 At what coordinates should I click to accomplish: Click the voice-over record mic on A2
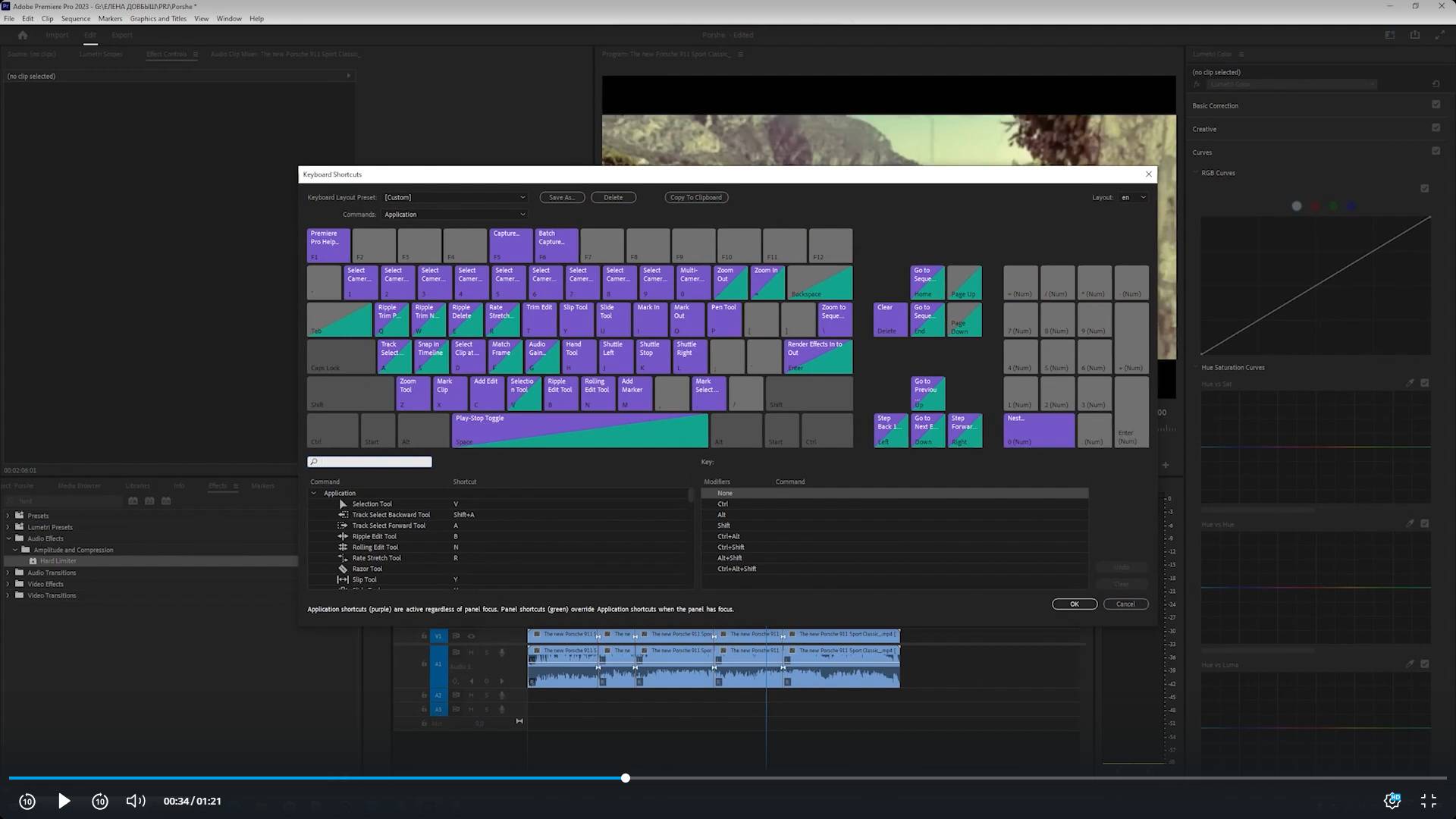coord(501,695)
